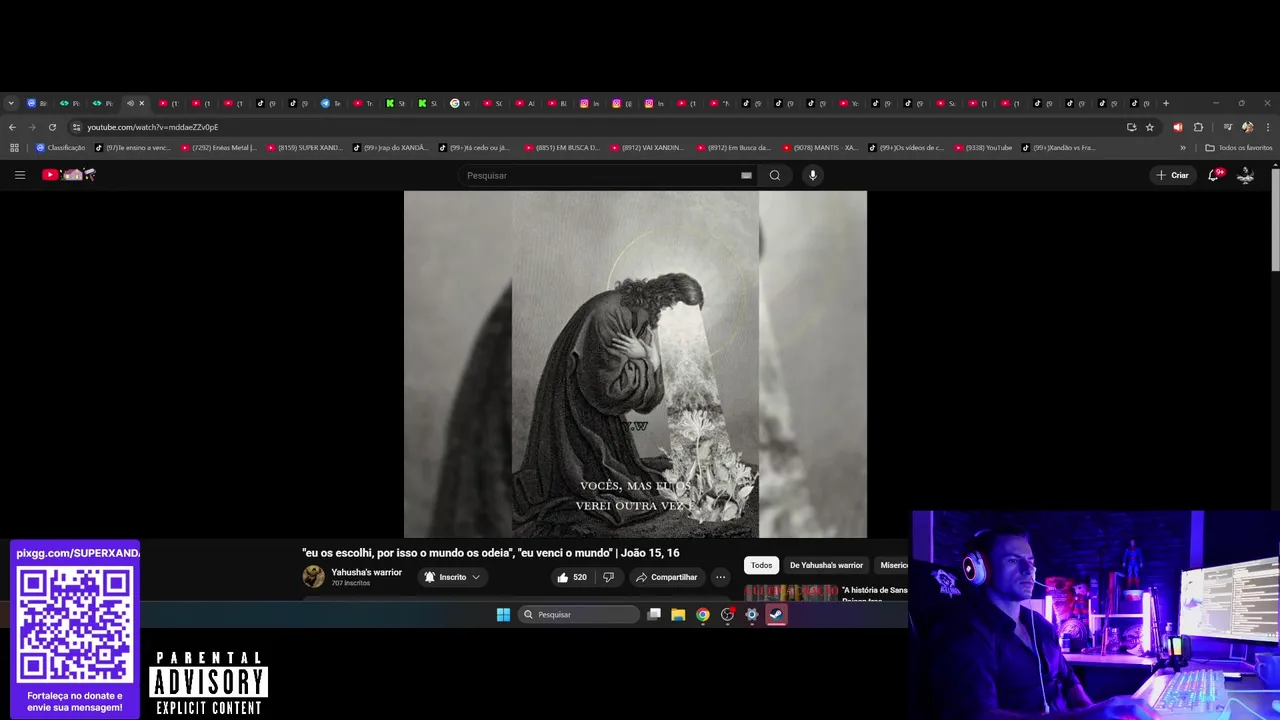Open the Enéas Metal bookmark
This screenshot has width=1280, height=720.
click(x=218, y=148)
